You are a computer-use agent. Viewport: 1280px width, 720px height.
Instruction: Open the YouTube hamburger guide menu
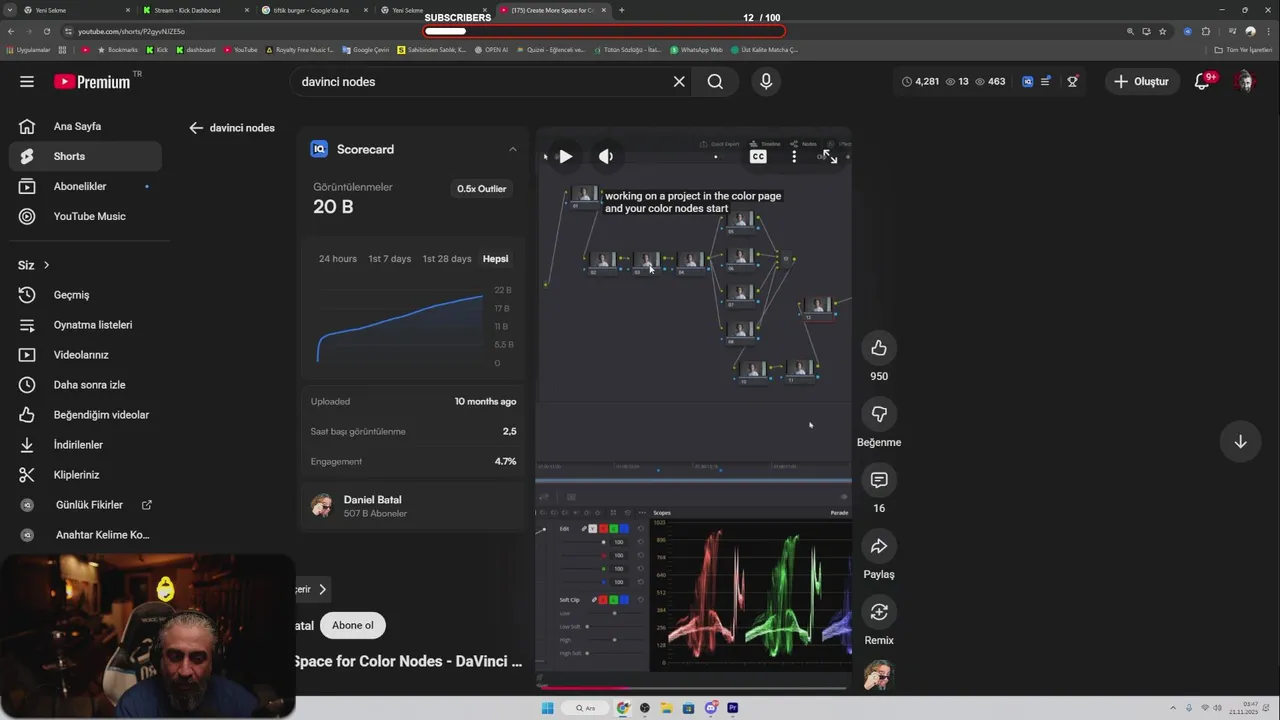point(27,81)
